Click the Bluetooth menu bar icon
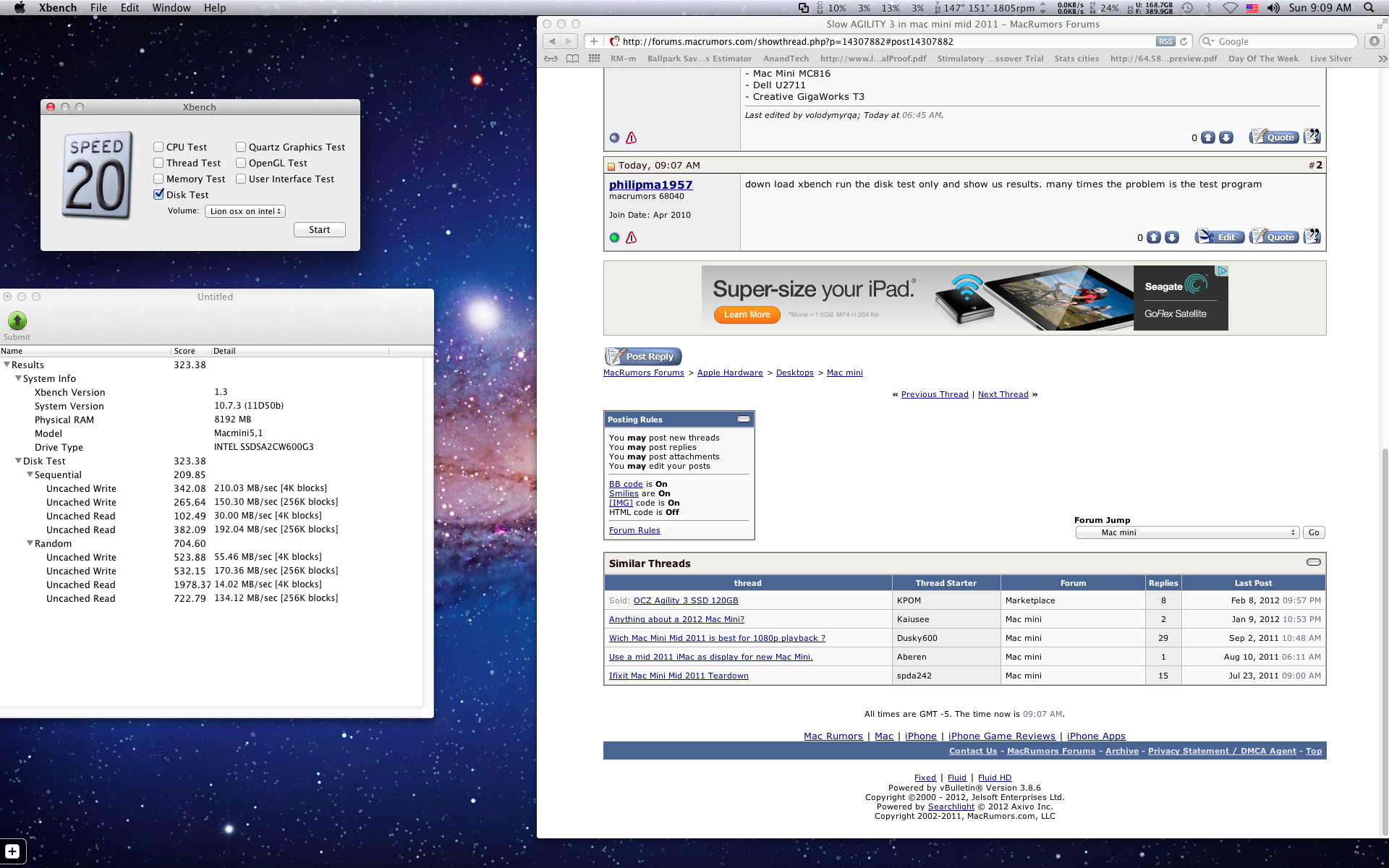Screen dimensions: 1389x868 coord(1208,8)
